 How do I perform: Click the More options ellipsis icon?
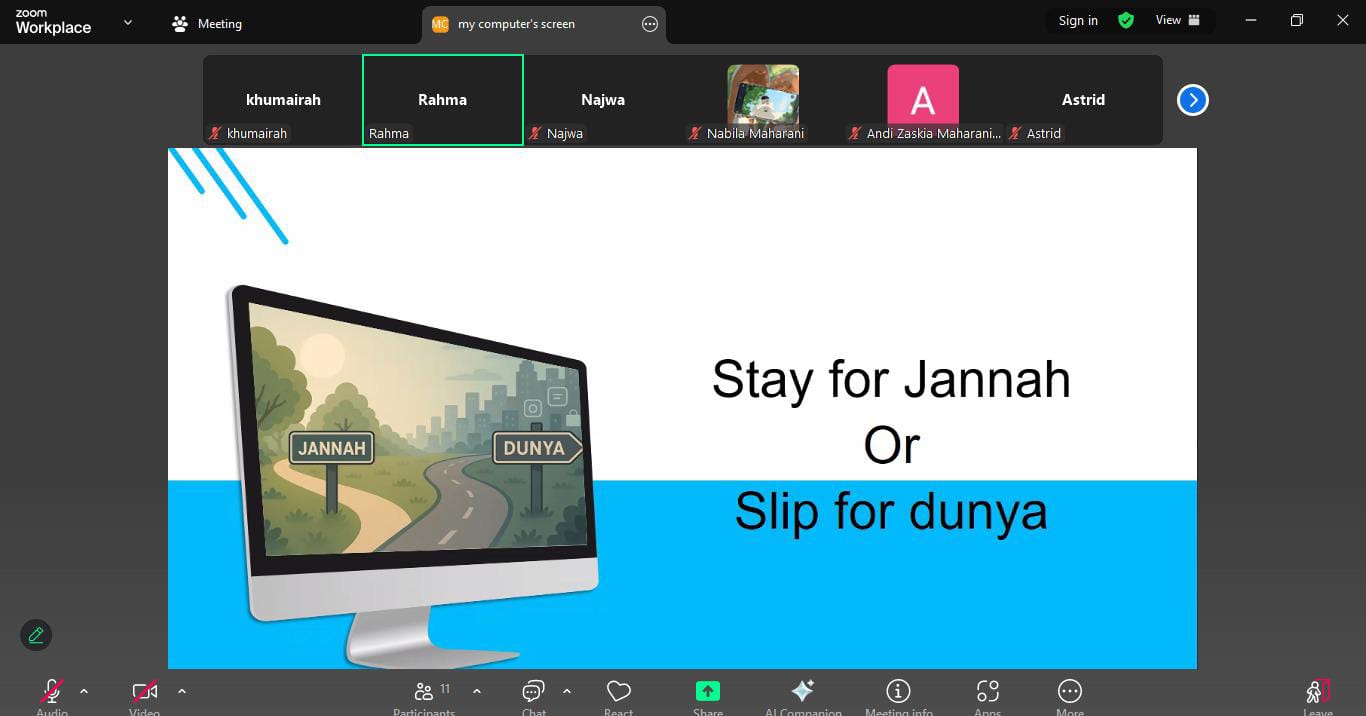[1069, 692]
